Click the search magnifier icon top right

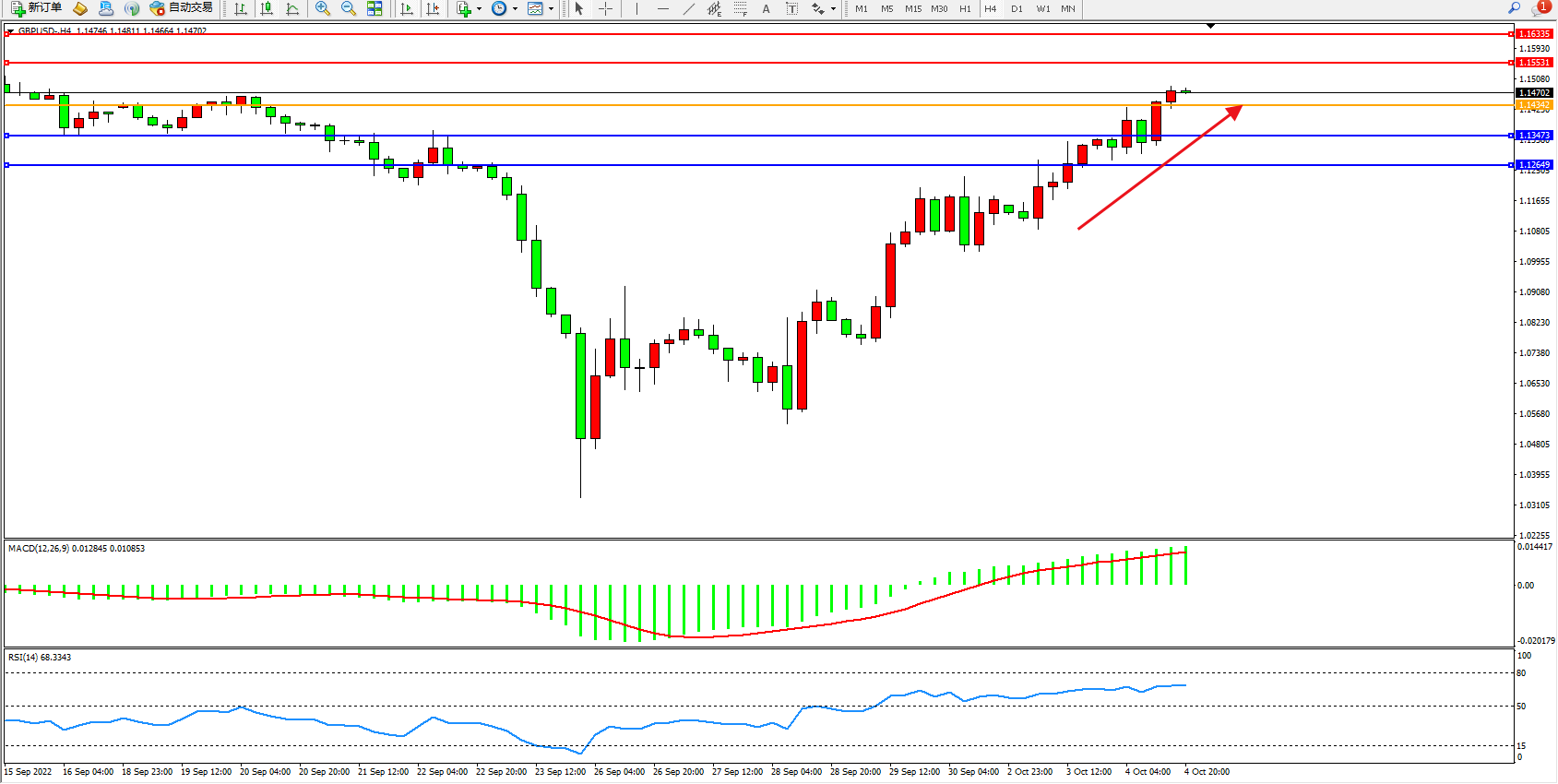click(1514, 8)
